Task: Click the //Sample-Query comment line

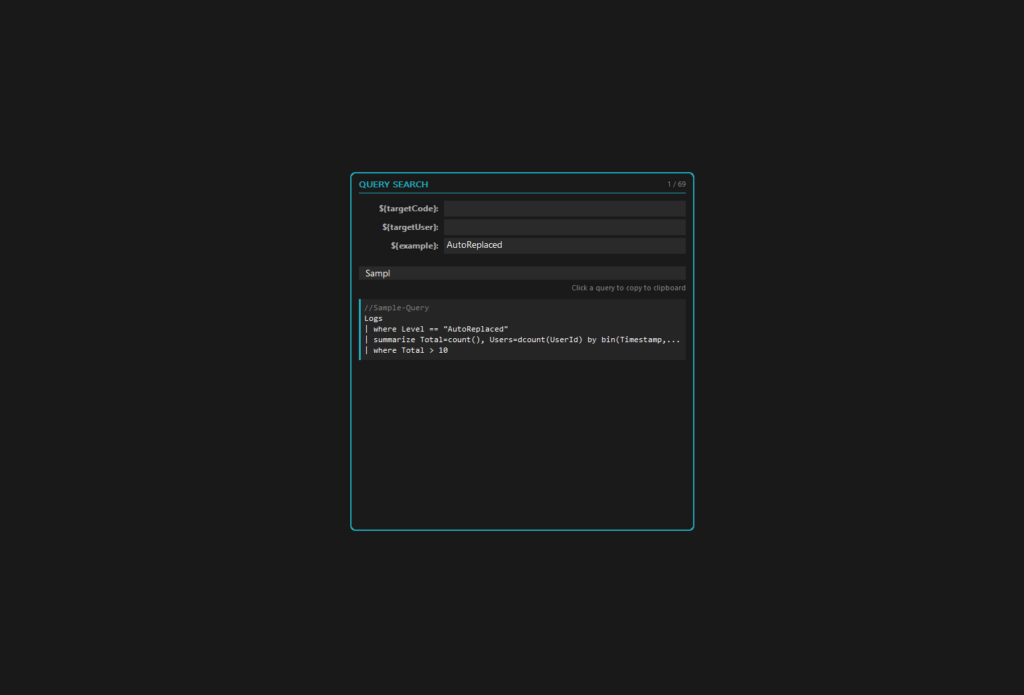Action: point(396,308)
